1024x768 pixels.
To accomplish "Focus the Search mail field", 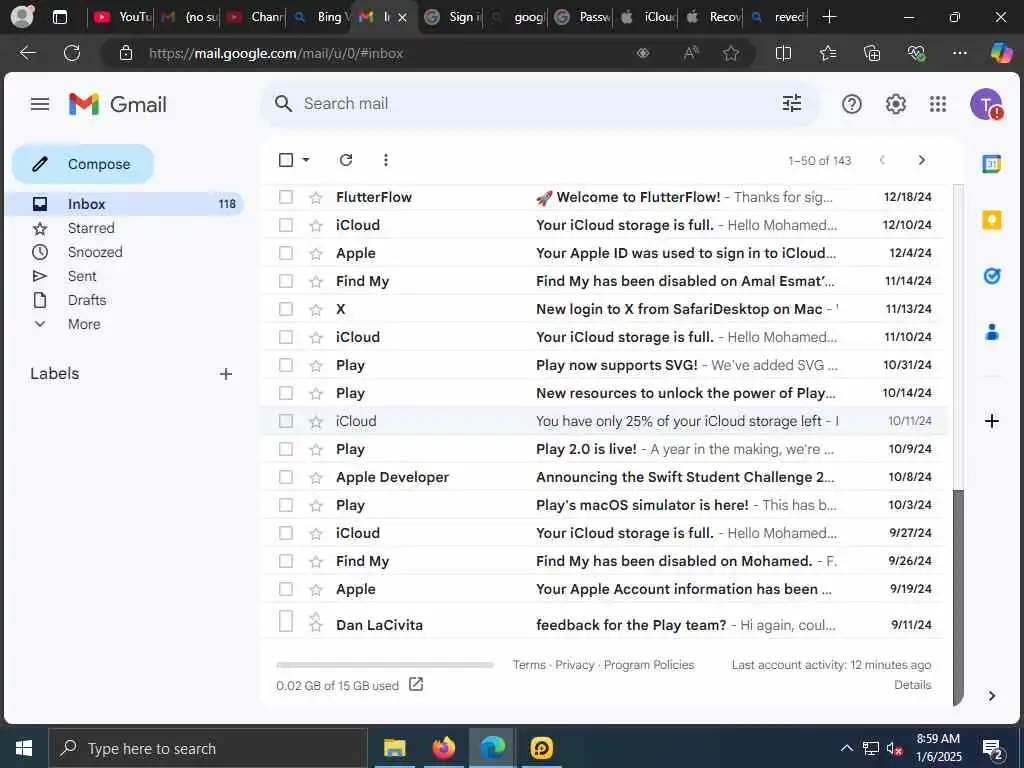I will [x=539, y=104].
